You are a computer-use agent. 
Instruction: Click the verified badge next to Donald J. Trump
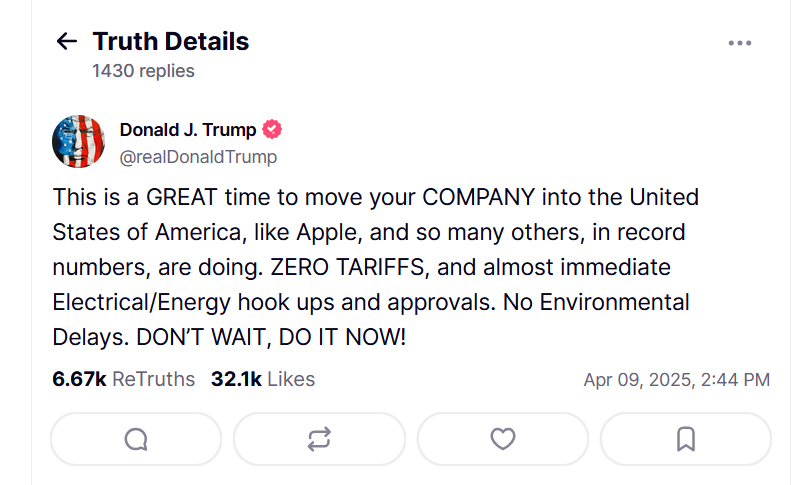272,130
